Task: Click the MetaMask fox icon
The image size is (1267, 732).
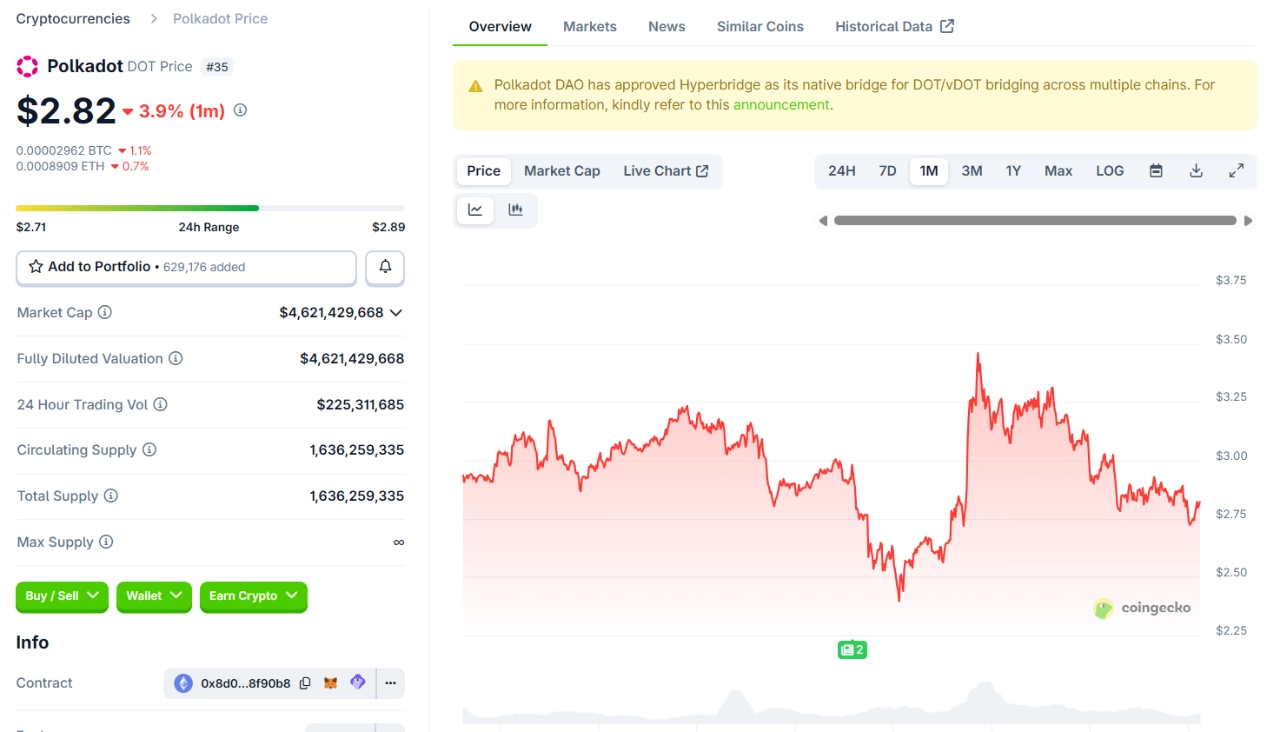Action: pyautogui.click(x=331, y=683)
